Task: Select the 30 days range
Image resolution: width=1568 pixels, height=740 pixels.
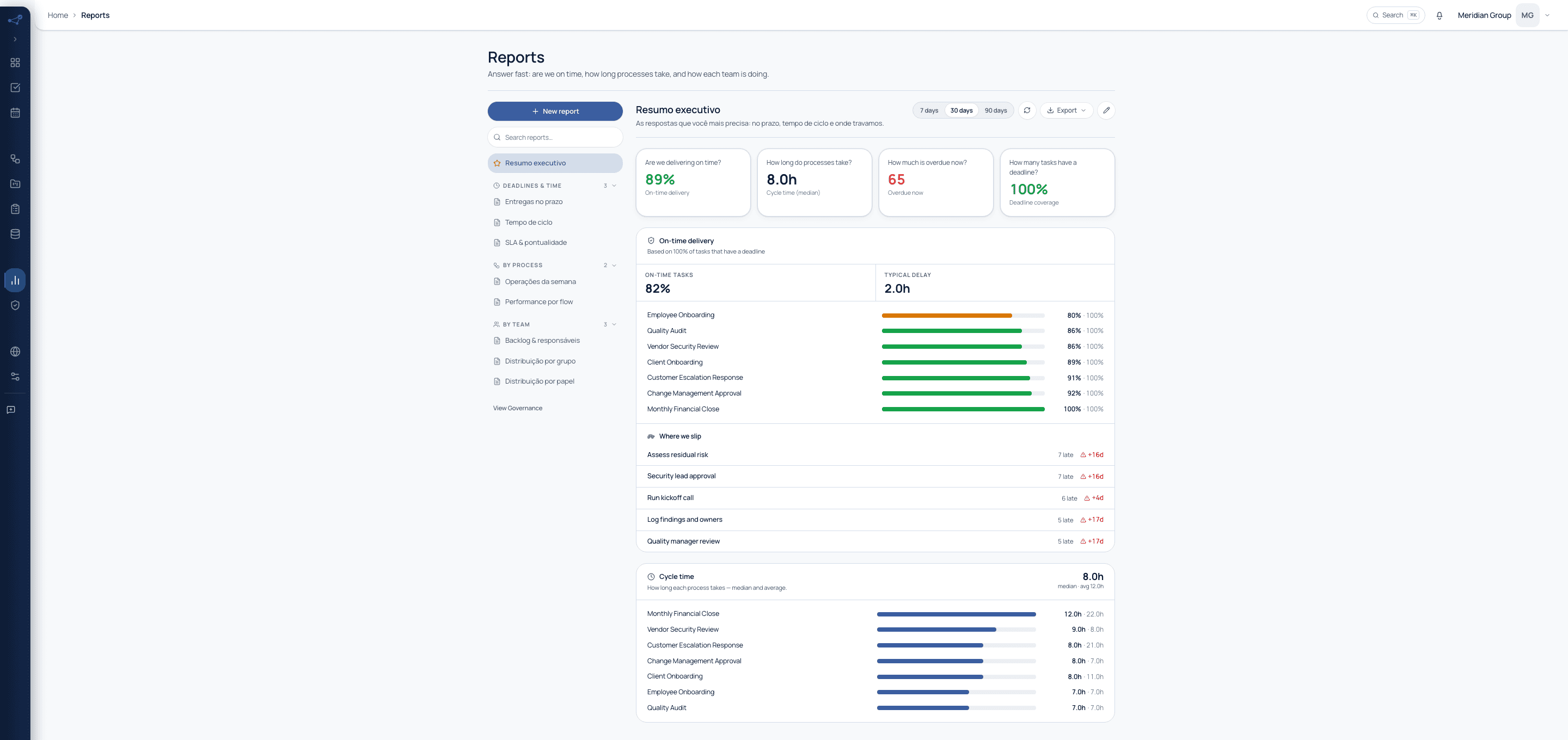Action: [961, 111]
